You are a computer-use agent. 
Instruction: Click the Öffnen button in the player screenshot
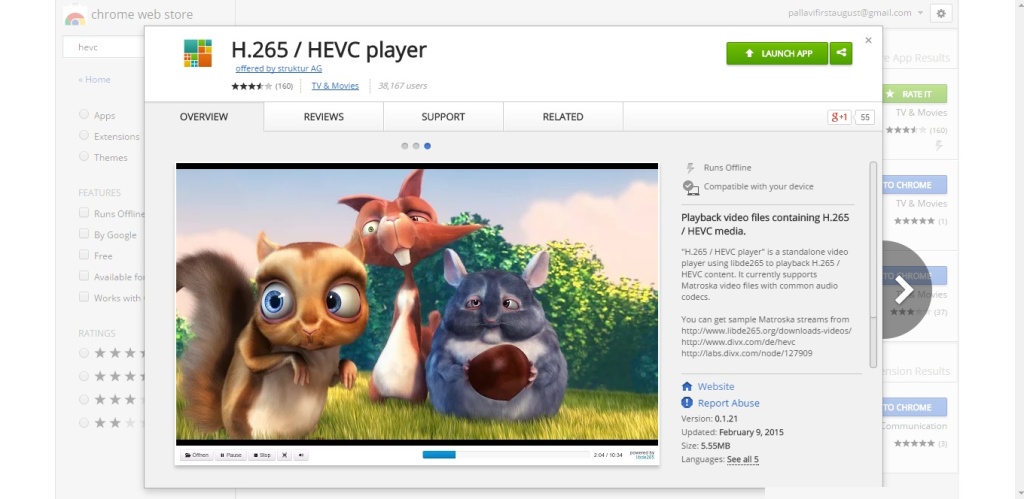197,455
